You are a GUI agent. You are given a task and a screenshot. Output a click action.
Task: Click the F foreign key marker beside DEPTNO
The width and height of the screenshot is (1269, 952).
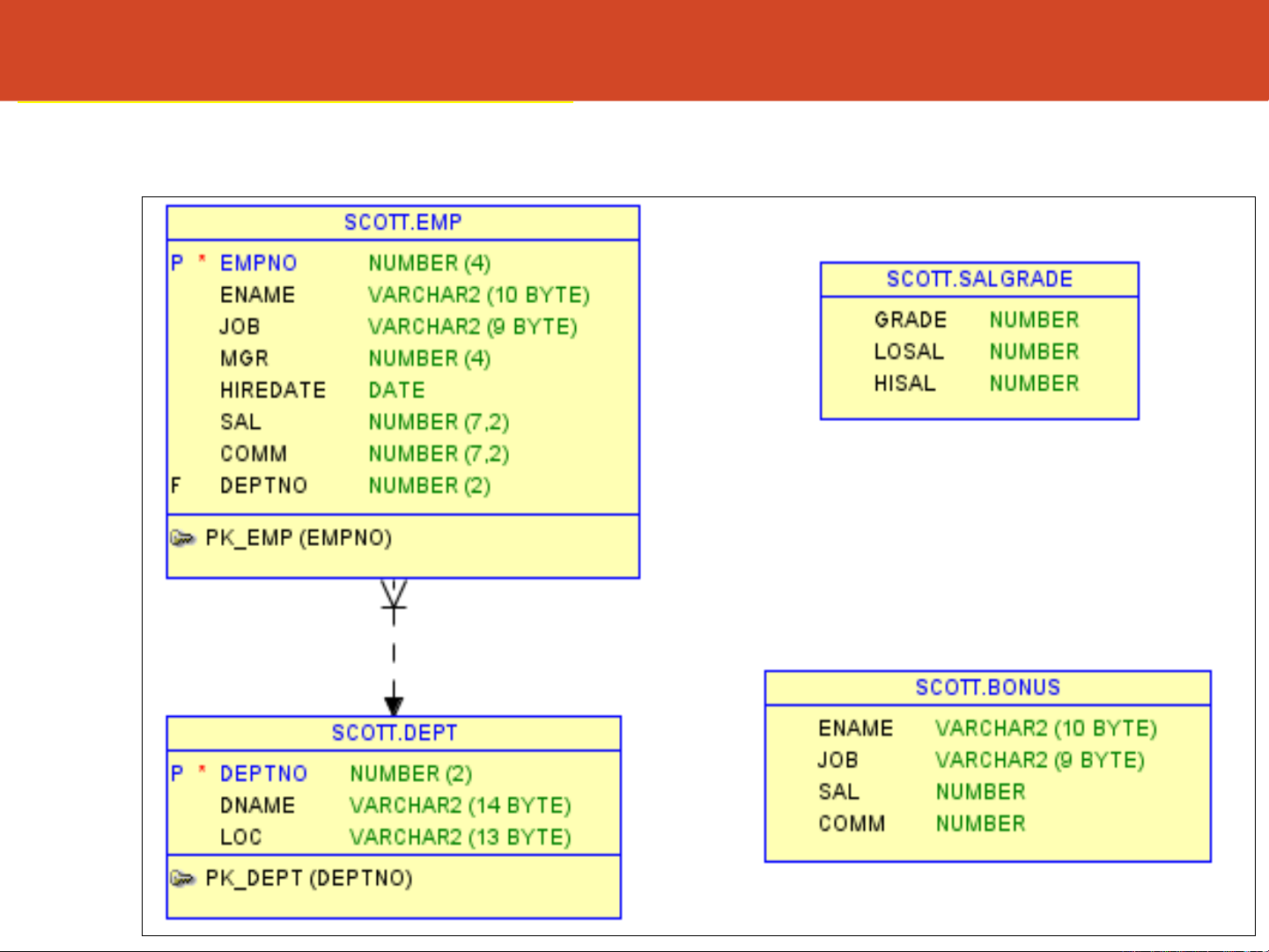[176, 485]
